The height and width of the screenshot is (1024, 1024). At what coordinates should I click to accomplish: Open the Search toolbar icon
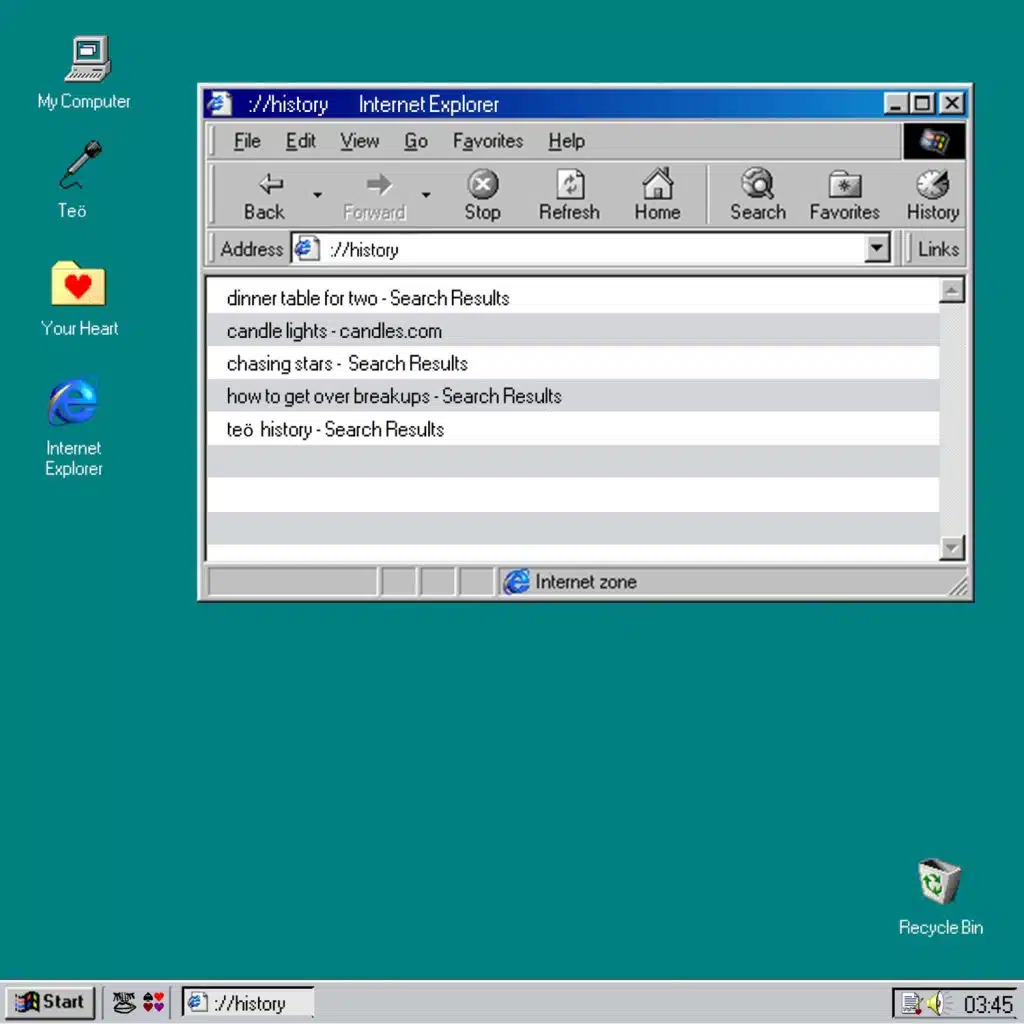pos(757,185)
